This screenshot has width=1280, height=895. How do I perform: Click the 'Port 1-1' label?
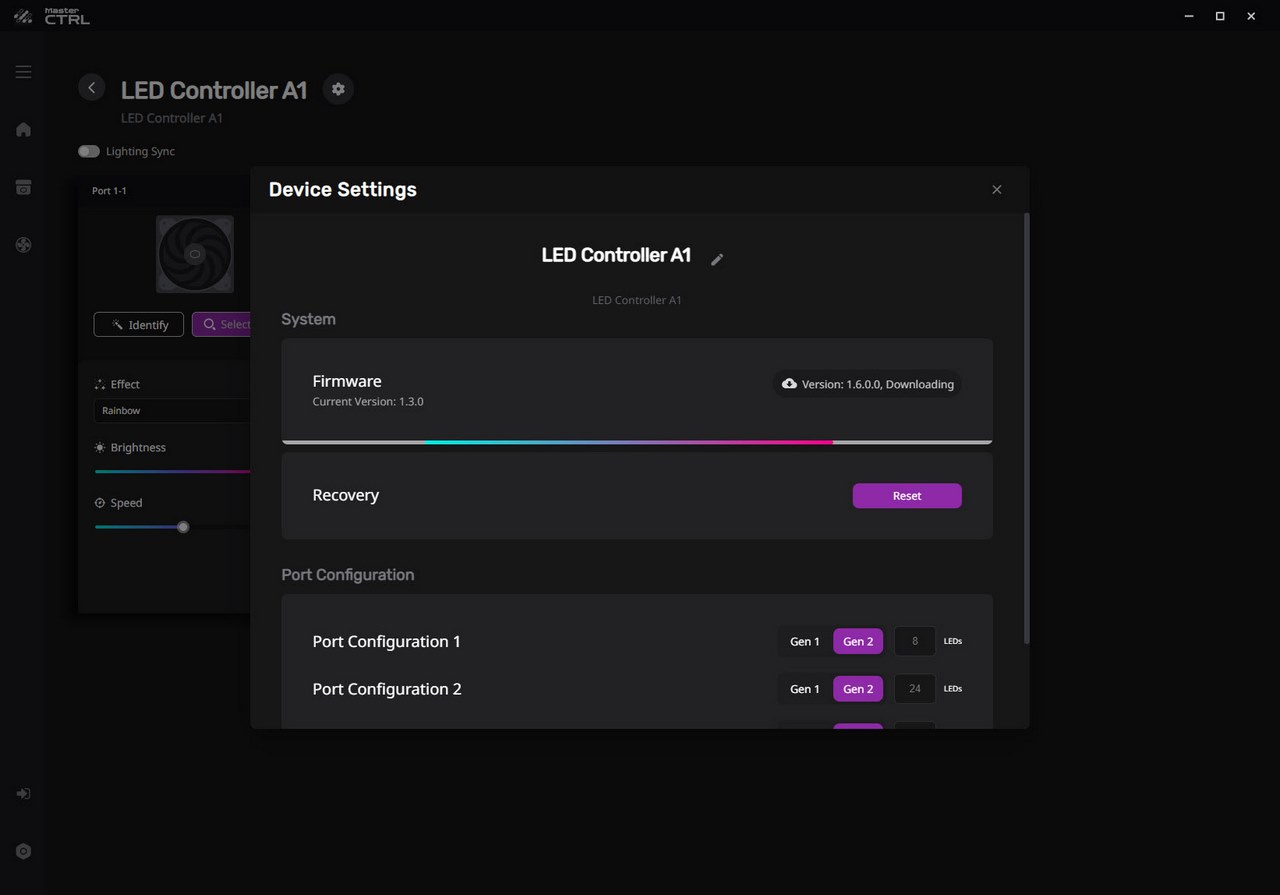pos(109,191)
